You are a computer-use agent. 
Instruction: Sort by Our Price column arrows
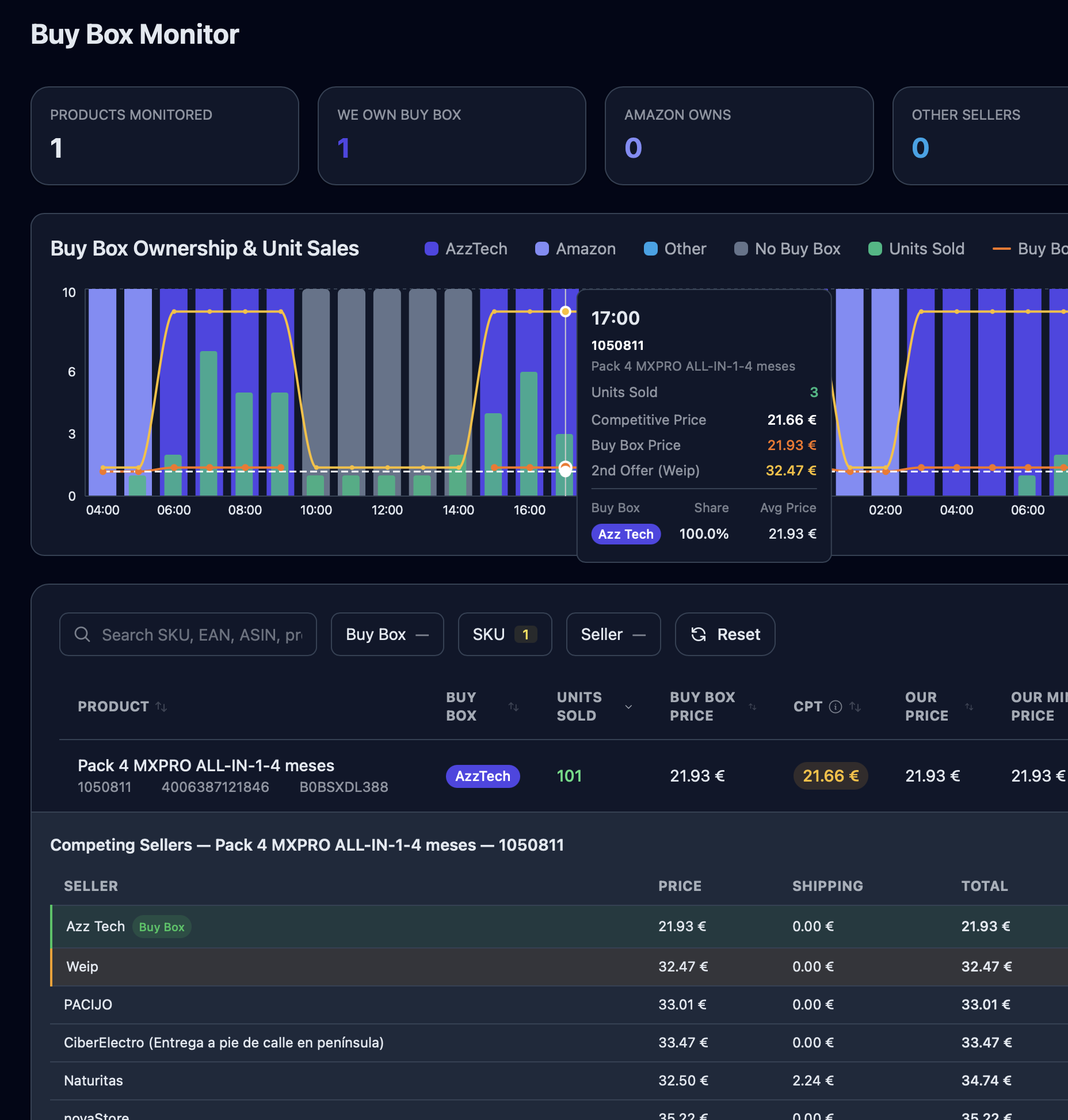coord(969,707)
